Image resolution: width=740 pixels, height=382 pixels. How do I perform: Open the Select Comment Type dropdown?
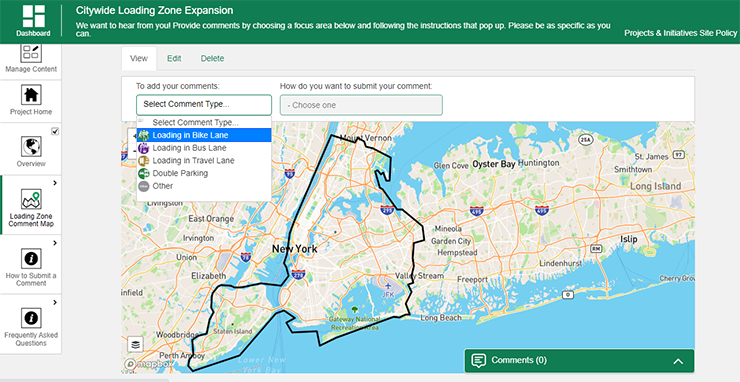click(x=204, y=105)
